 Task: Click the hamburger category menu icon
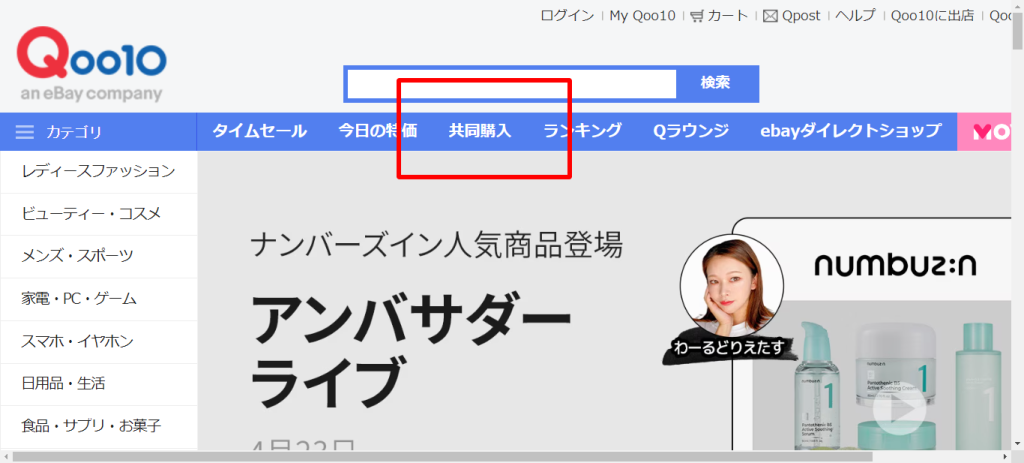(x=25, y=132)
